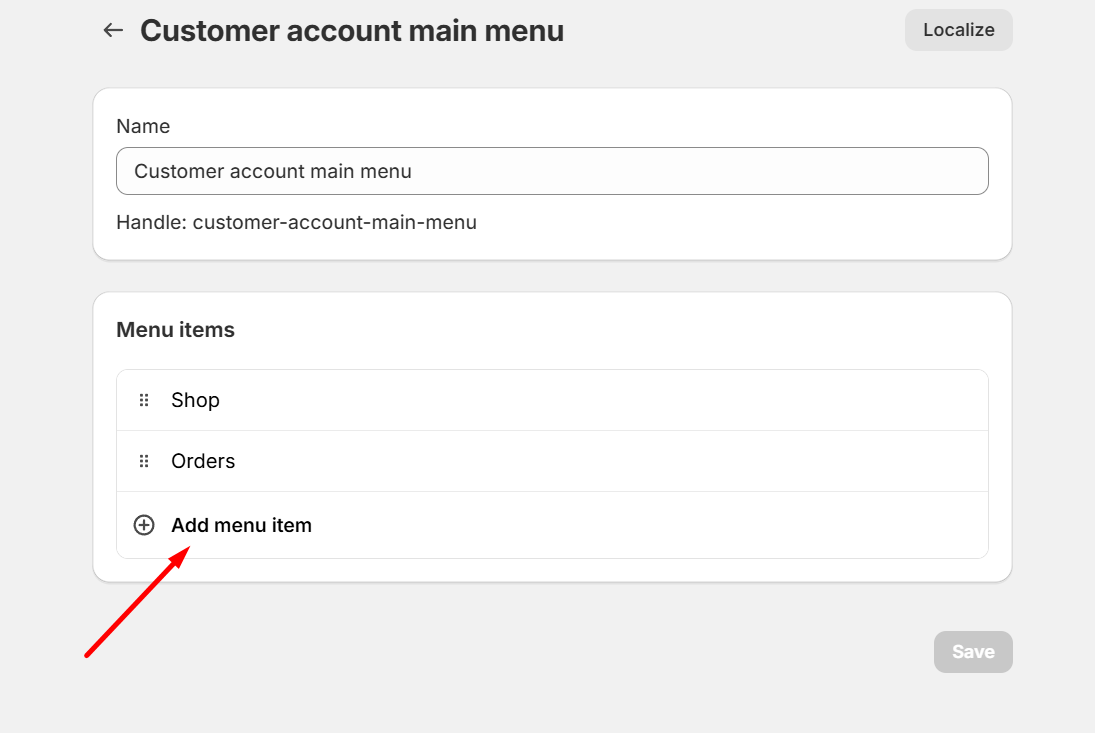
Task: Open the Orders menu item
Action: tap(203, 461)
